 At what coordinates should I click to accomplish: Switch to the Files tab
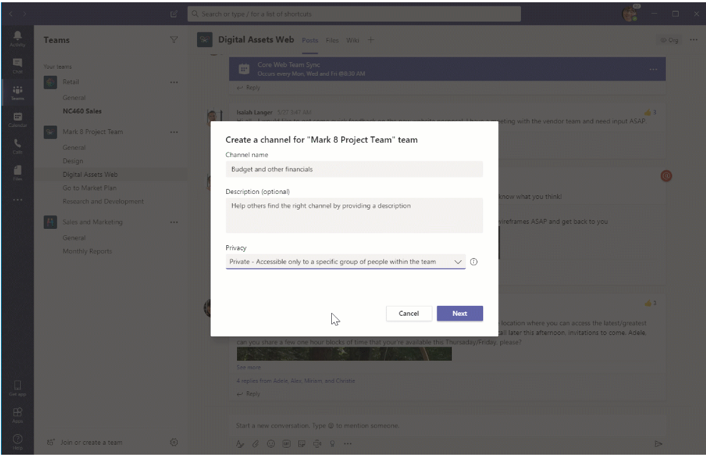(x=333, y=40)
